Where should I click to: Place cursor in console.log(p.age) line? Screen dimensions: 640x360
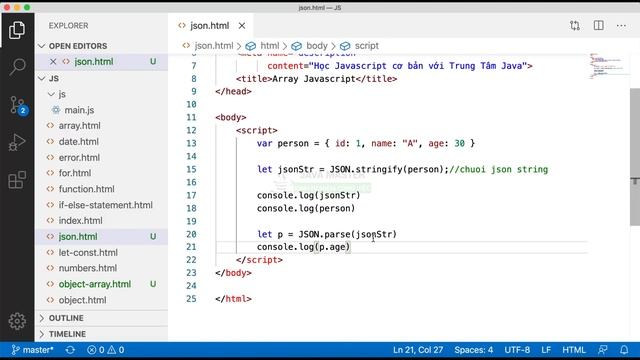point(304,247)
